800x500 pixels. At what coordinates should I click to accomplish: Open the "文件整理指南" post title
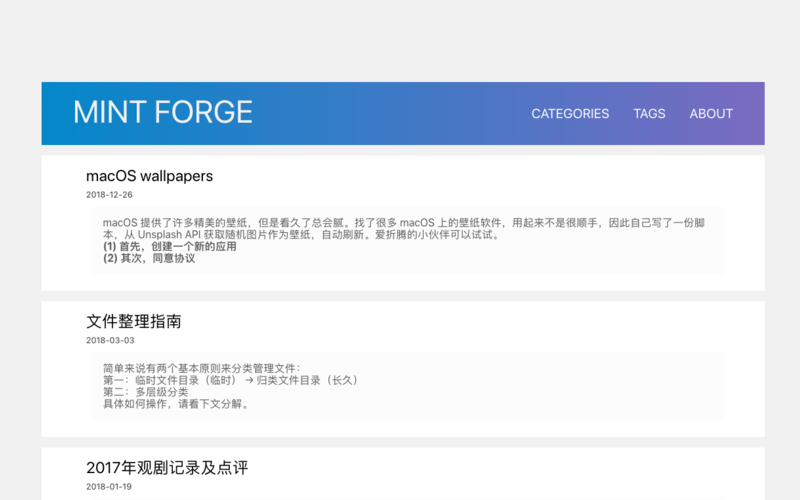(x=133, y=322)
